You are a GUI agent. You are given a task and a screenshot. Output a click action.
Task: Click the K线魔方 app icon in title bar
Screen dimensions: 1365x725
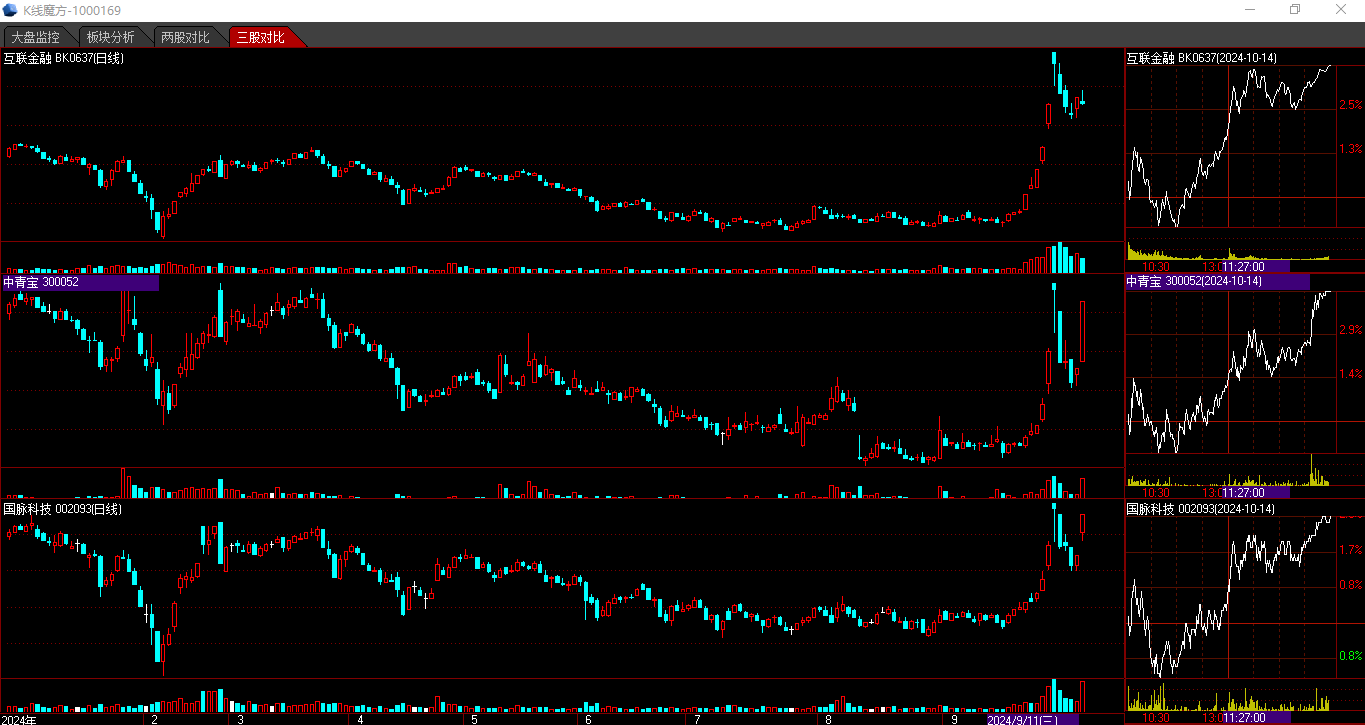(10, 10)
